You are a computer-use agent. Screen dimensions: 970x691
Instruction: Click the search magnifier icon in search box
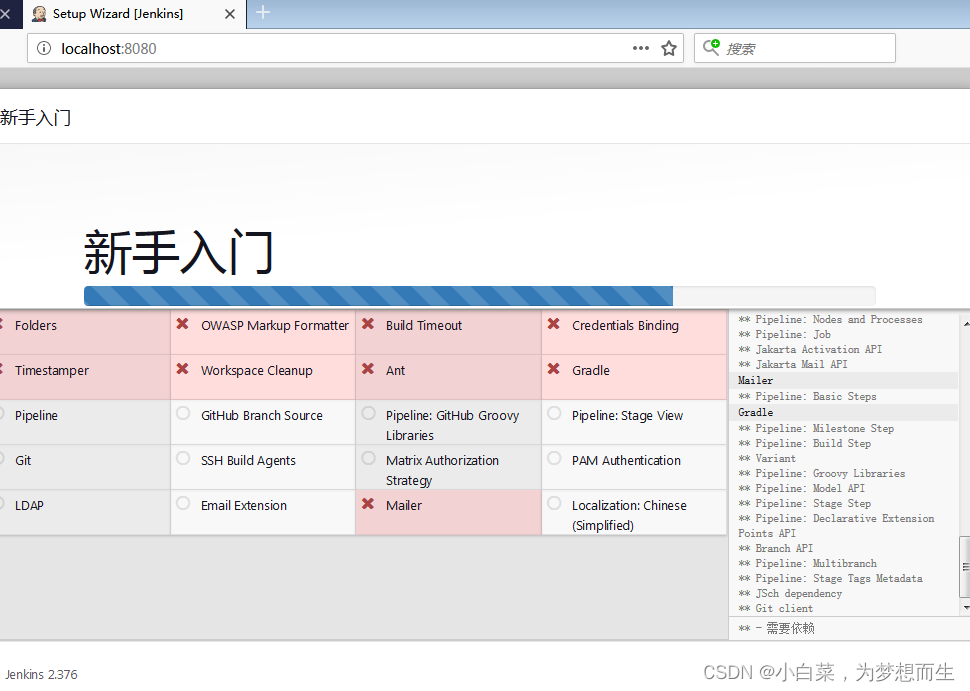[711, 47]
